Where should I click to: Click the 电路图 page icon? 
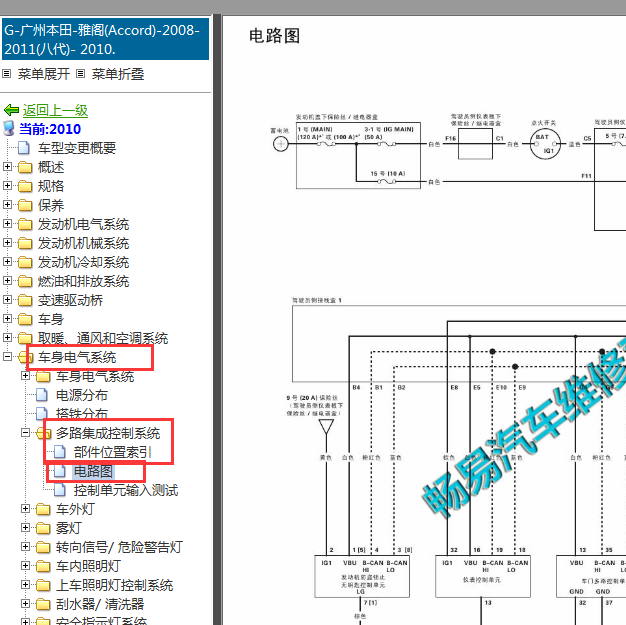[60, 471]
